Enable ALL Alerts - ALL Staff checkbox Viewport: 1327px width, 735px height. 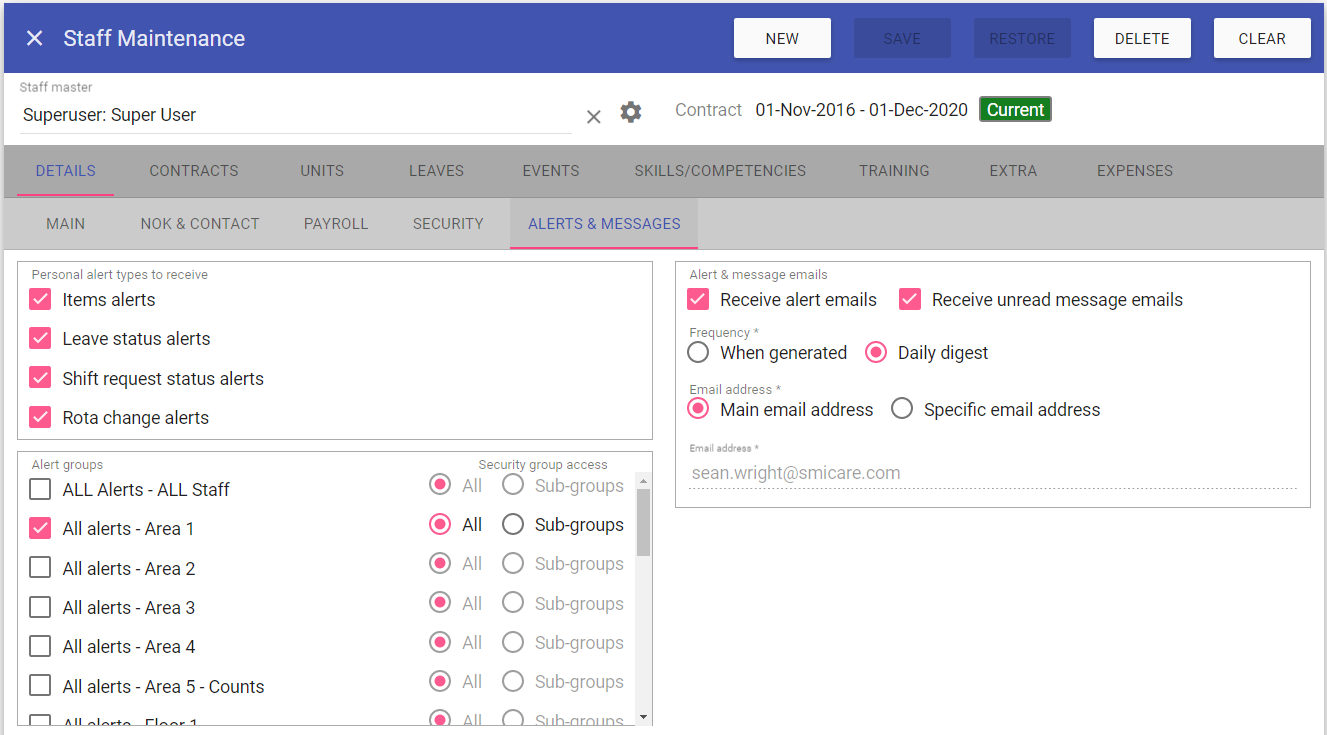click(40, 490)
